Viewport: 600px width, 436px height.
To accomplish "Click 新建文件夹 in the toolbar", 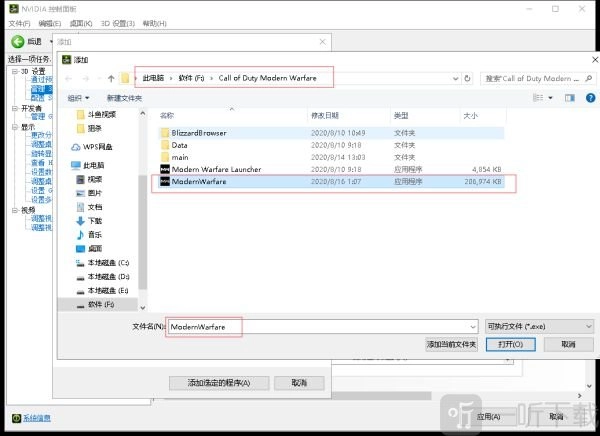I will [124, 98].
